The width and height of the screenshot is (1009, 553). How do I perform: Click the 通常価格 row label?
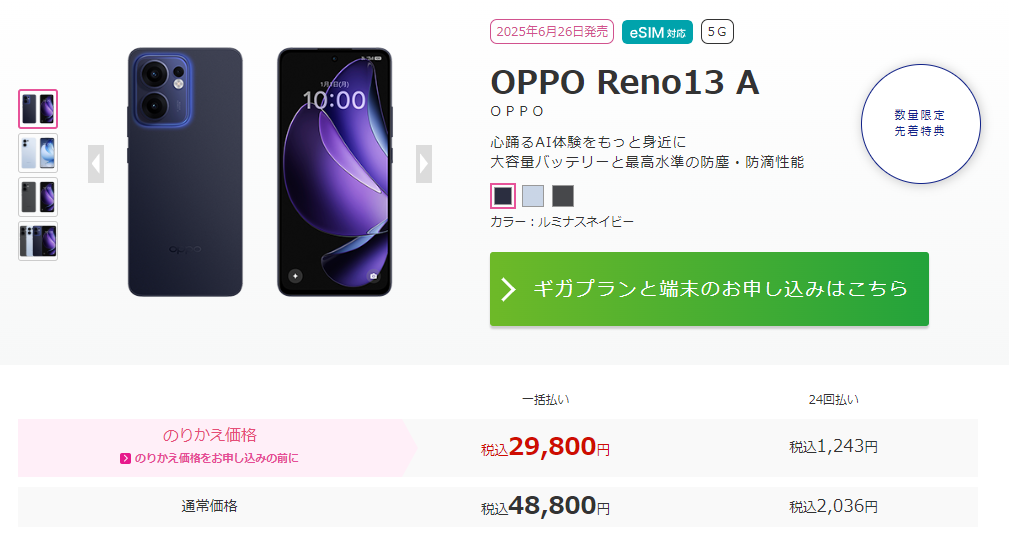pyautogui.click(x=209, y=506)
